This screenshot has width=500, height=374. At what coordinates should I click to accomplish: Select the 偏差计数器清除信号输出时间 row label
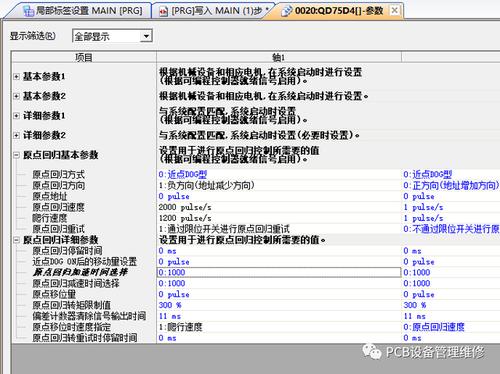[x=89, y=316]
